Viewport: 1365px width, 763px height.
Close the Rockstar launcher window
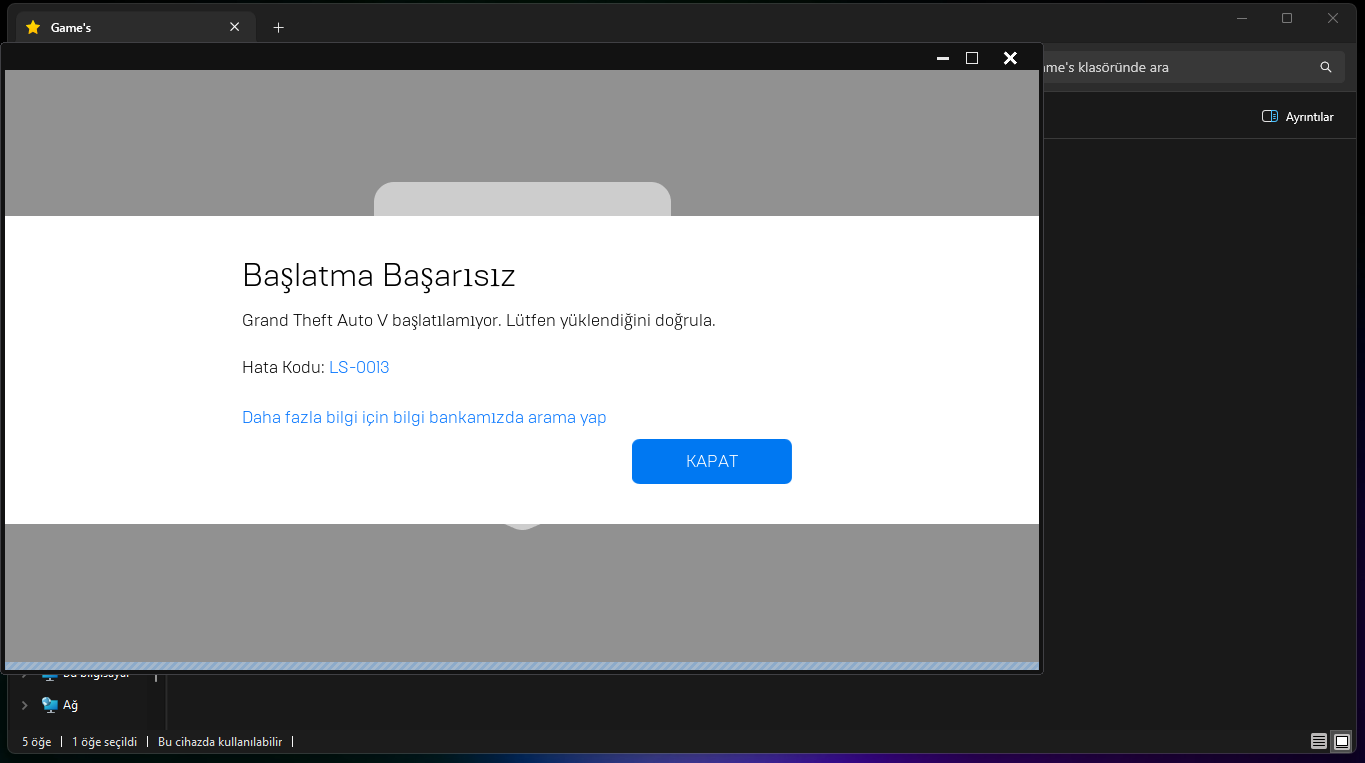pos(1010,58)
